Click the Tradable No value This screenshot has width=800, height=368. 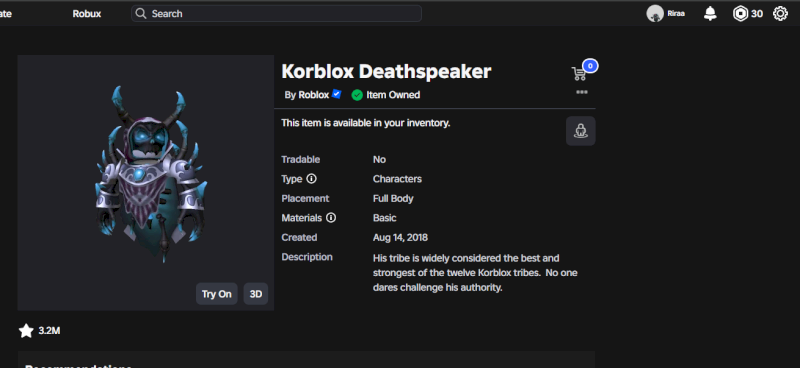[379, 160]
